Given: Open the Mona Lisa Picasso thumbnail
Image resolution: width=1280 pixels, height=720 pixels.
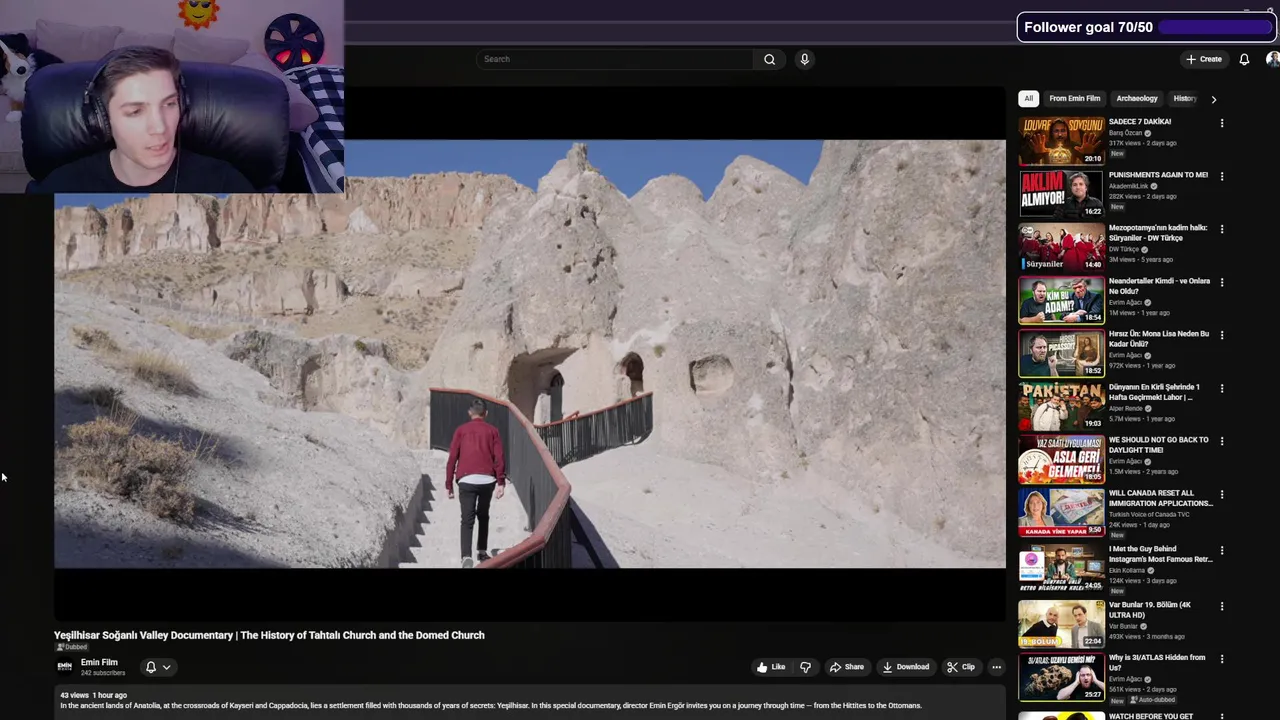Looking at the screenshot, I should click(x=1061, y=352).
